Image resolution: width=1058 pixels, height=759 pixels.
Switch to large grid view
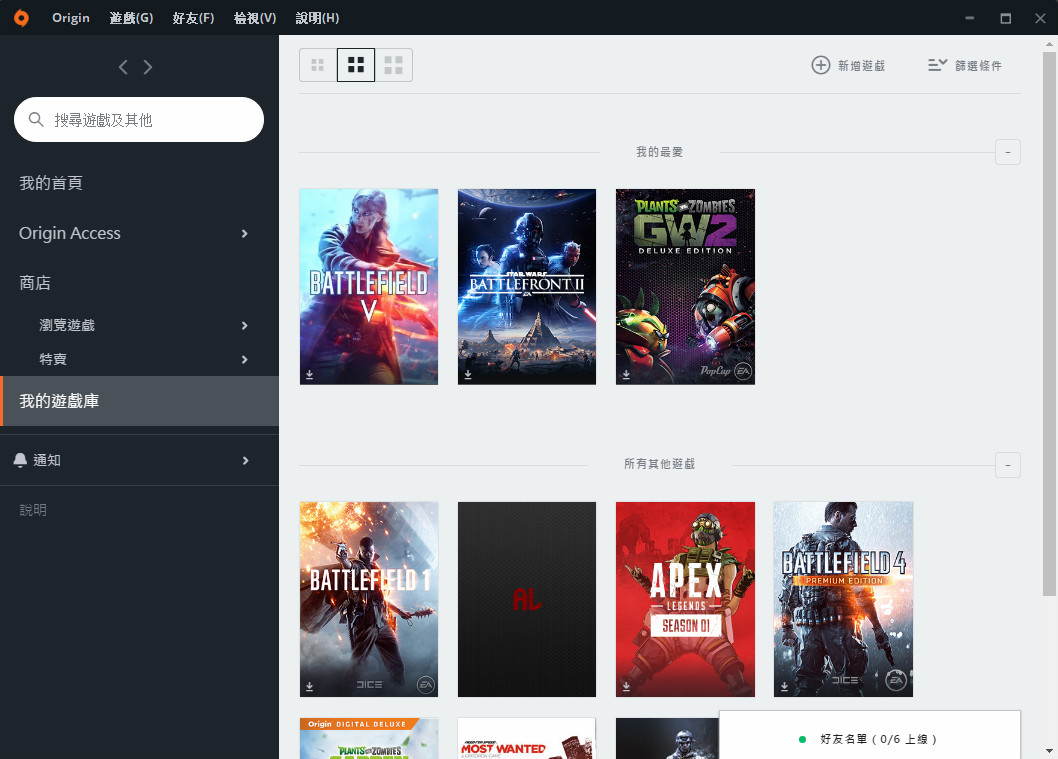coord(393,65)
